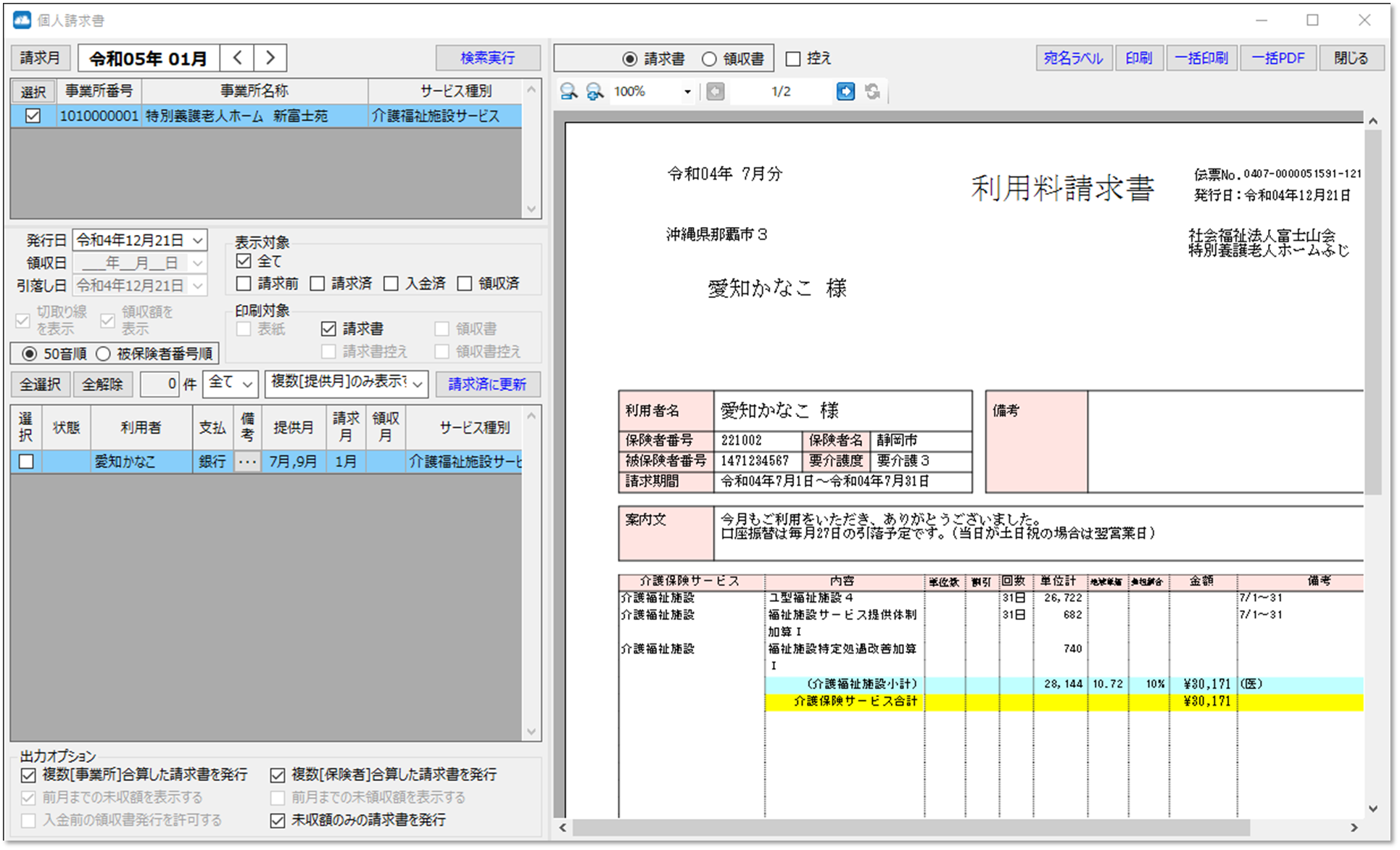Click the zoom in magnifier icon
This screenshot has width=1400, height=850.
click(x=595, y=91)
